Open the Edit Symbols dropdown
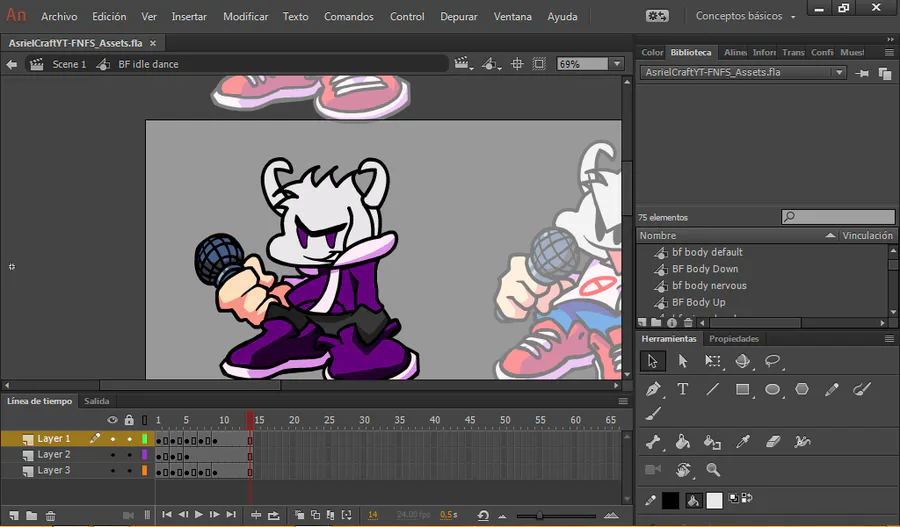 pyautogui.click(x=491, y=64)
